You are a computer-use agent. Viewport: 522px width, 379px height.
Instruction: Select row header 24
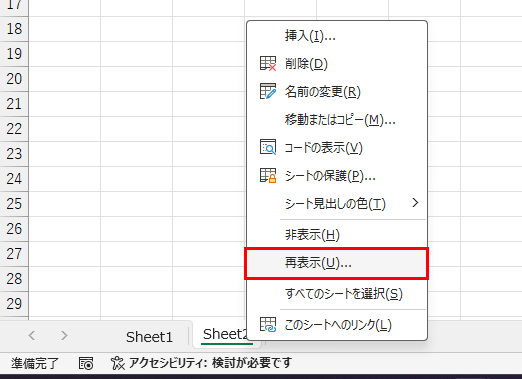click(14, 179)
